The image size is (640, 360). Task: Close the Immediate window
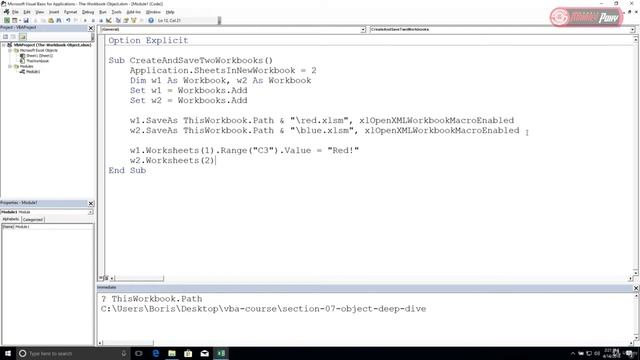coord(636,288)
